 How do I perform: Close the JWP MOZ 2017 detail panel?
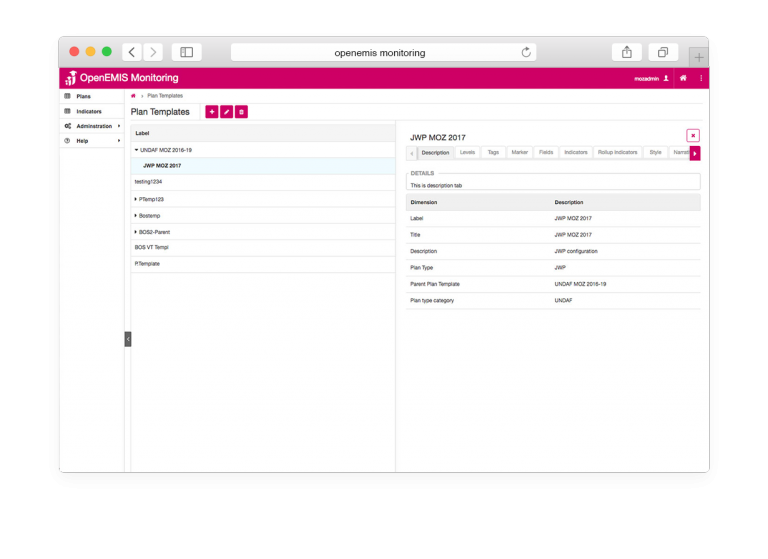point(693,135)
